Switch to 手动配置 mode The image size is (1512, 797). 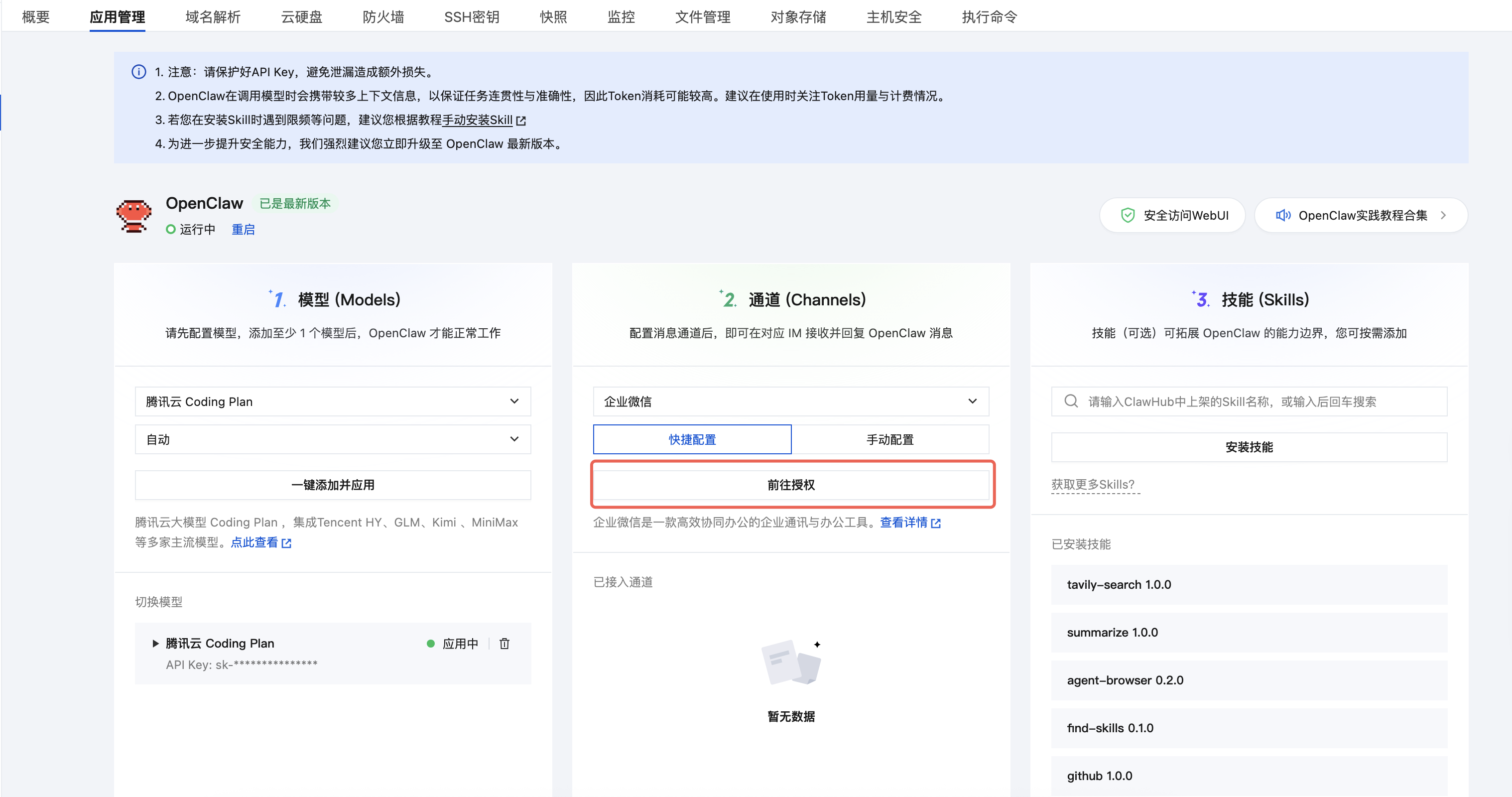[x=890, y=439]
